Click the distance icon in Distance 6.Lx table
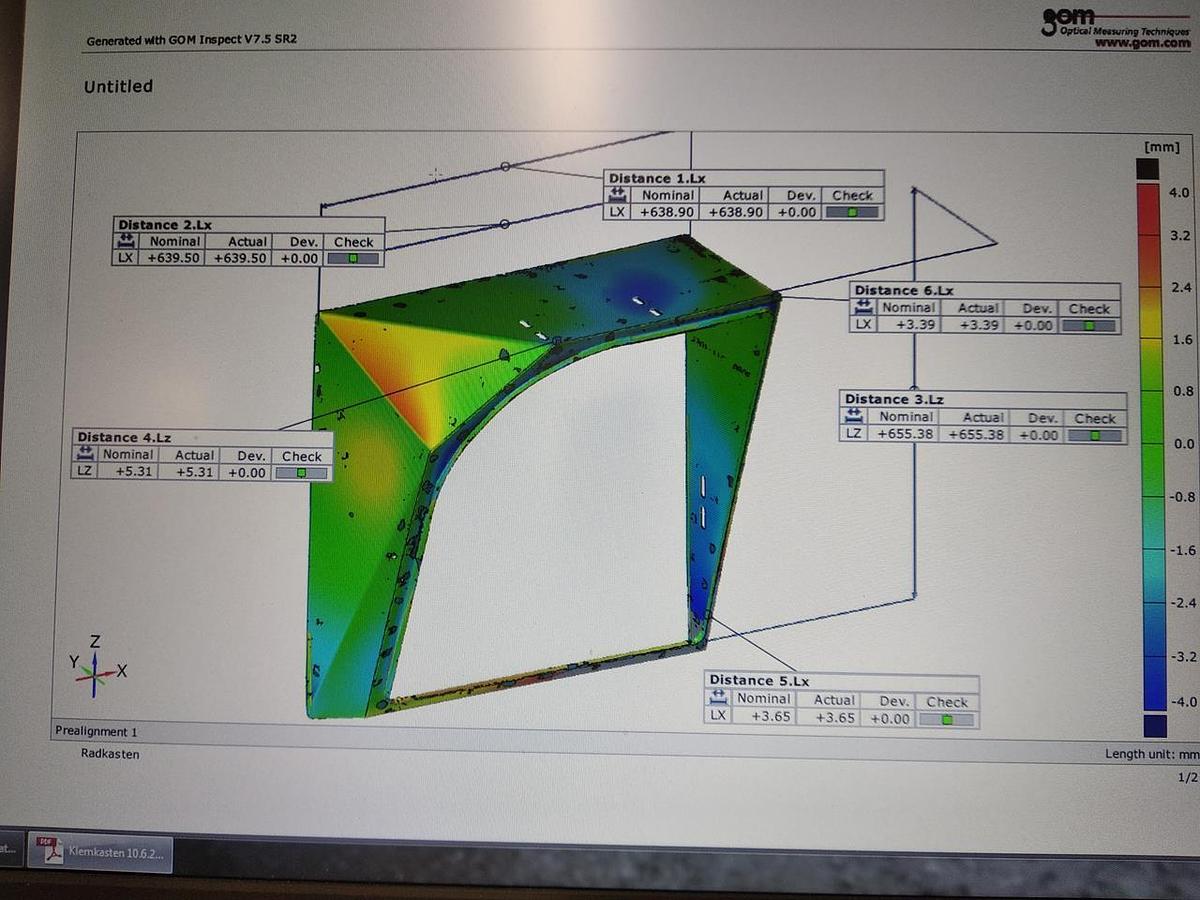1200x900 pixels. click(x=863, y=308)
